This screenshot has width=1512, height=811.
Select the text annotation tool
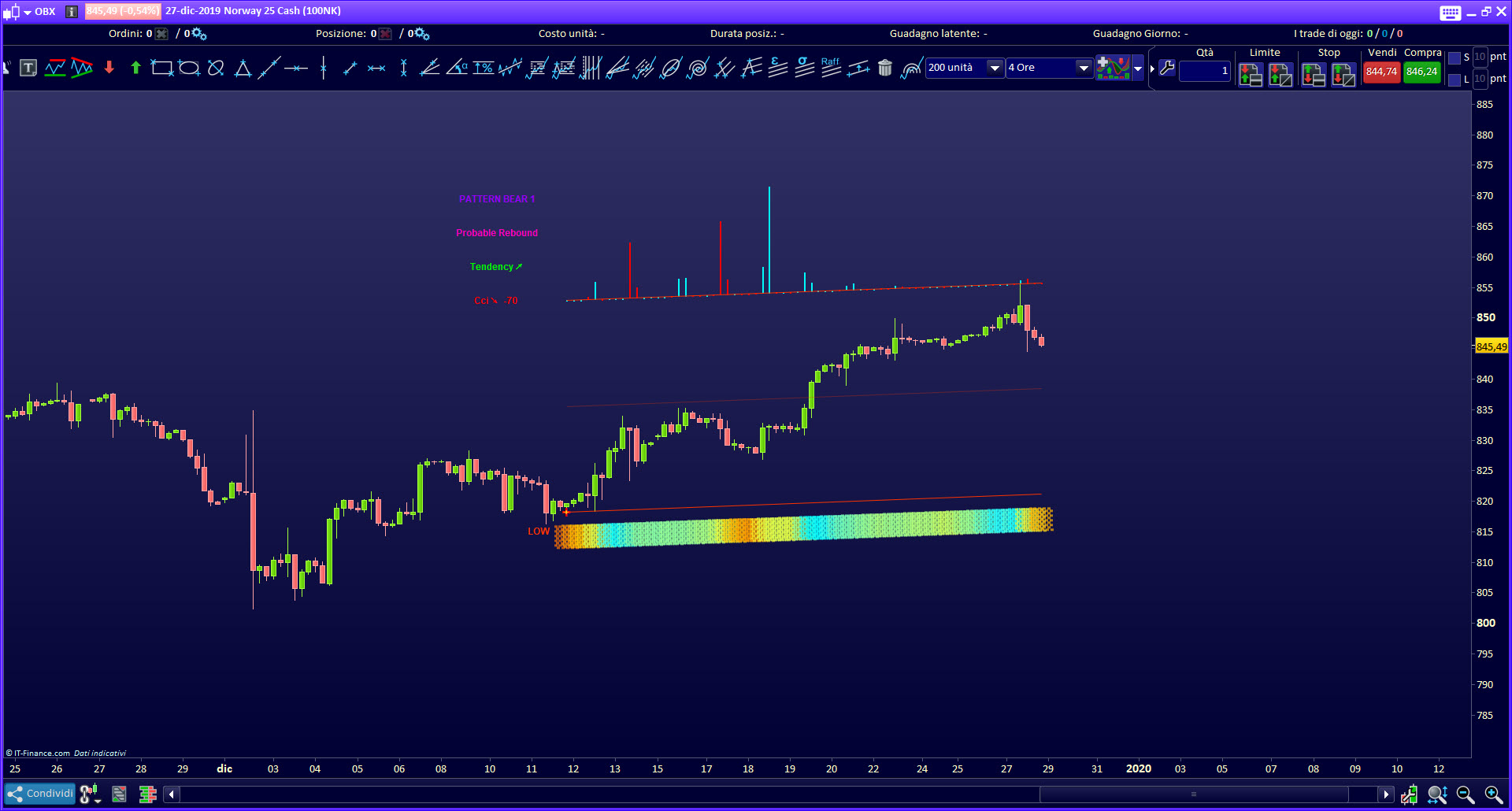pos(28,69)
